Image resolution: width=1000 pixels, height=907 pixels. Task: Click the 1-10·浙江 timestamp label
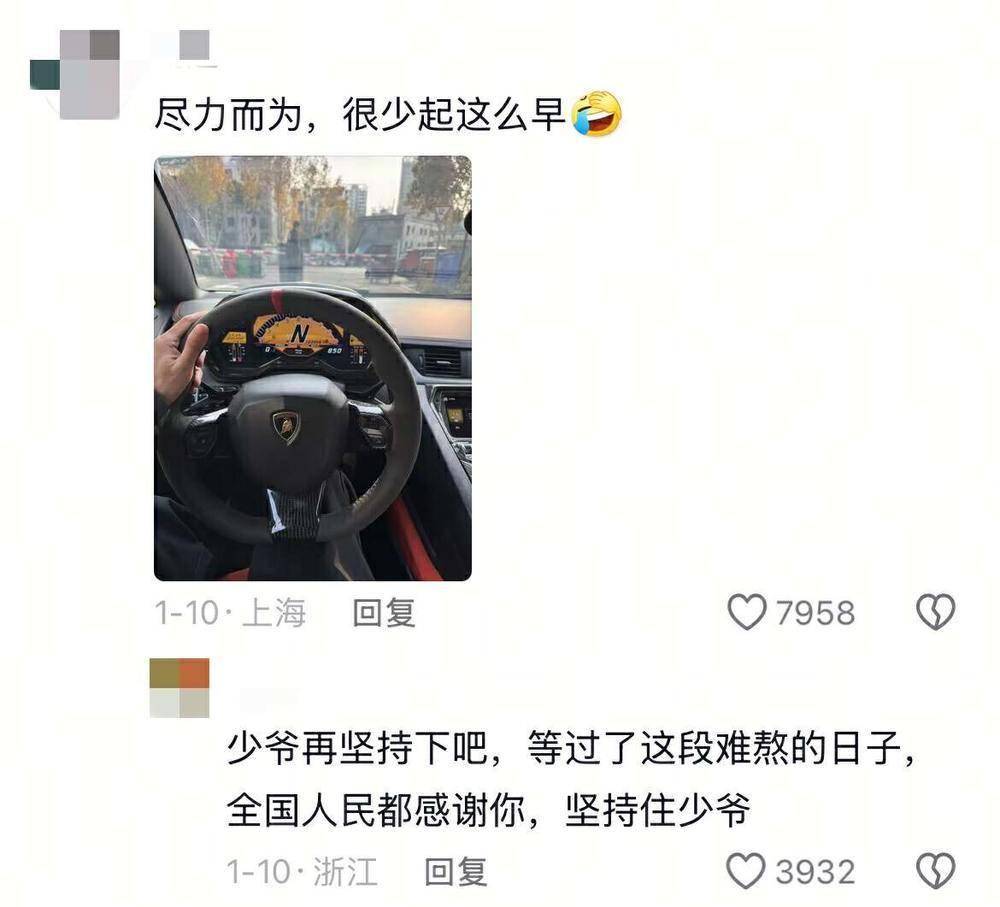(x=303, y=871)
